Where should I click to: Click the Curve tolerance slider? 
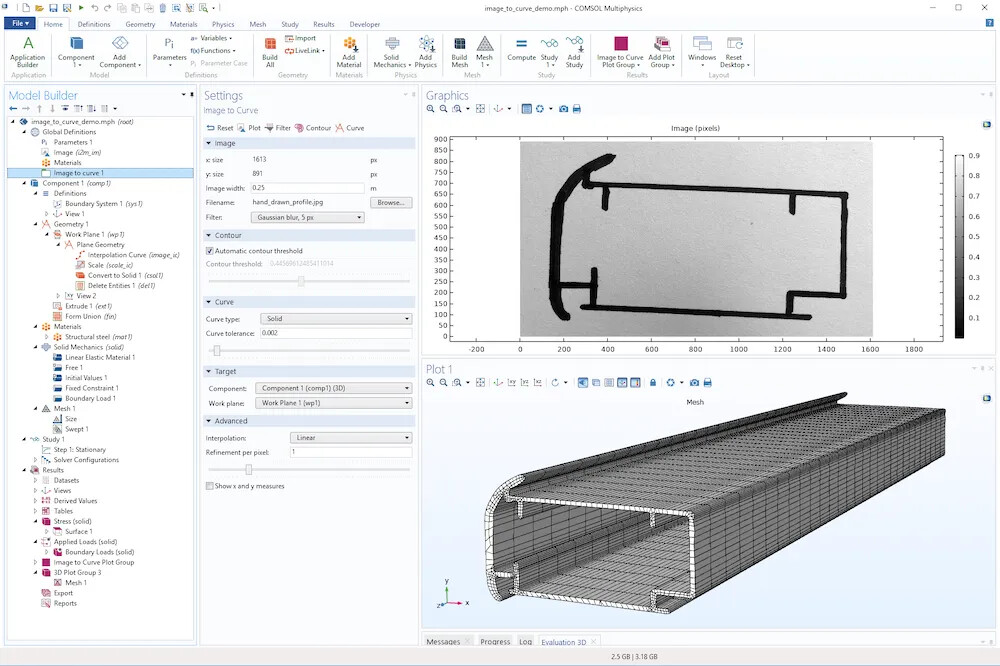click(x=217, y=350)
